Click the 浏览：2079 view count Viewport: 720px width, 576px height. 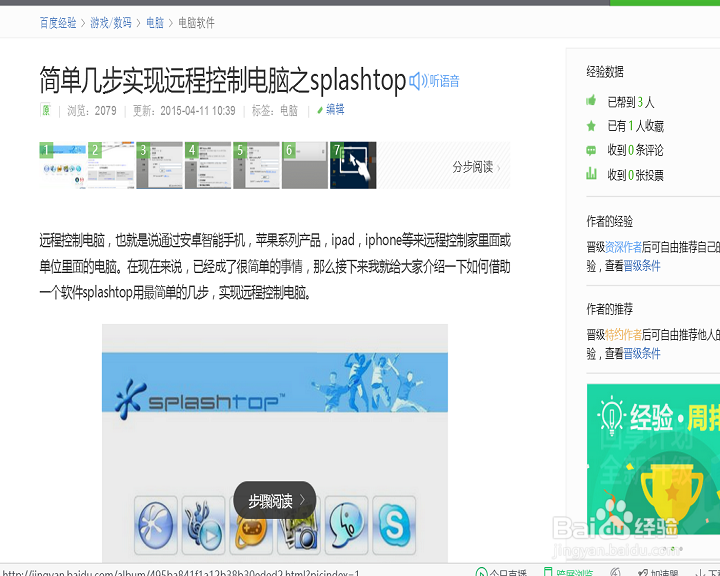(x=92, y=111)
